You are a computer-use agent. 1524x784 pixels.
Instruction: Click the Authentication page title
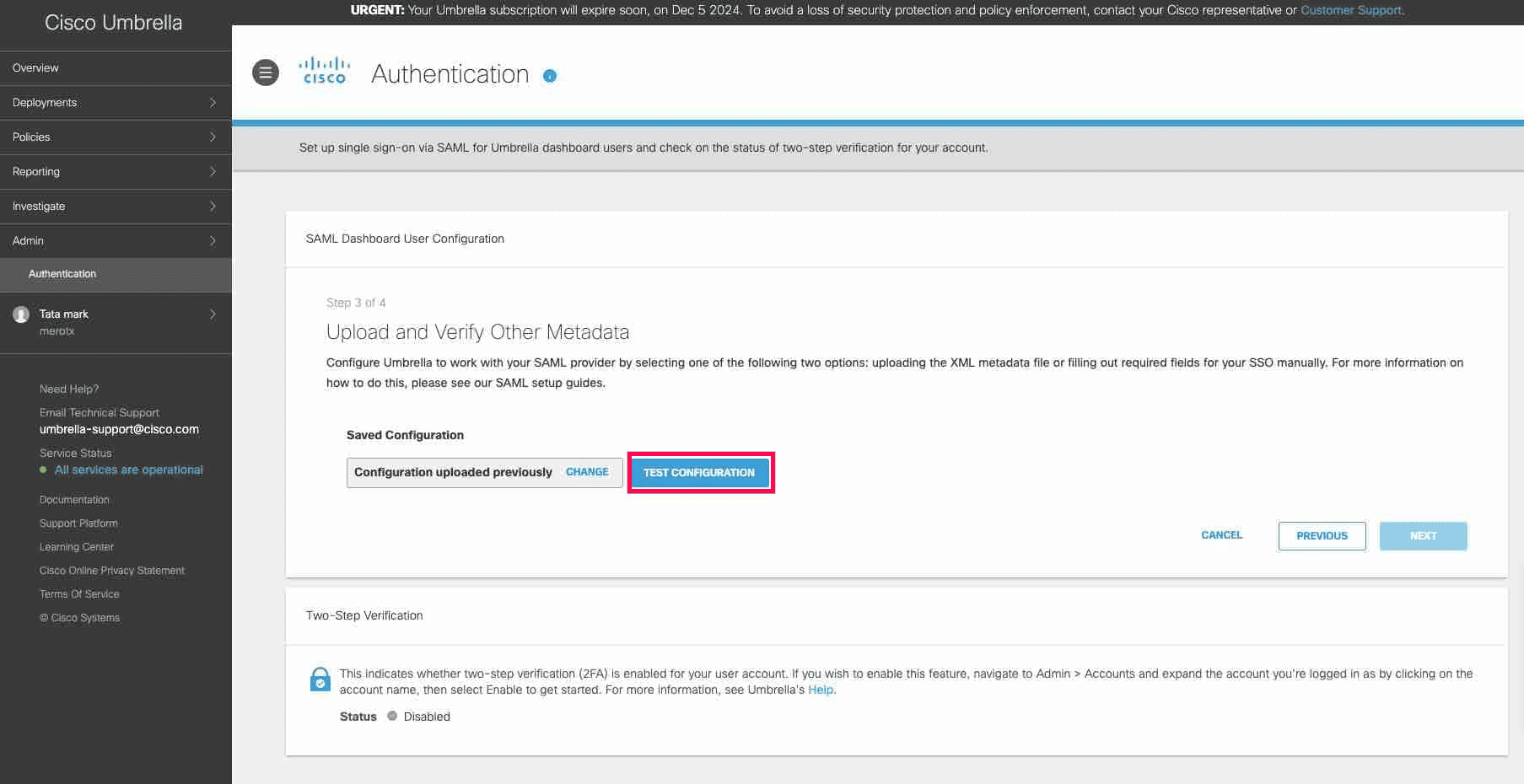pos(450,74)
